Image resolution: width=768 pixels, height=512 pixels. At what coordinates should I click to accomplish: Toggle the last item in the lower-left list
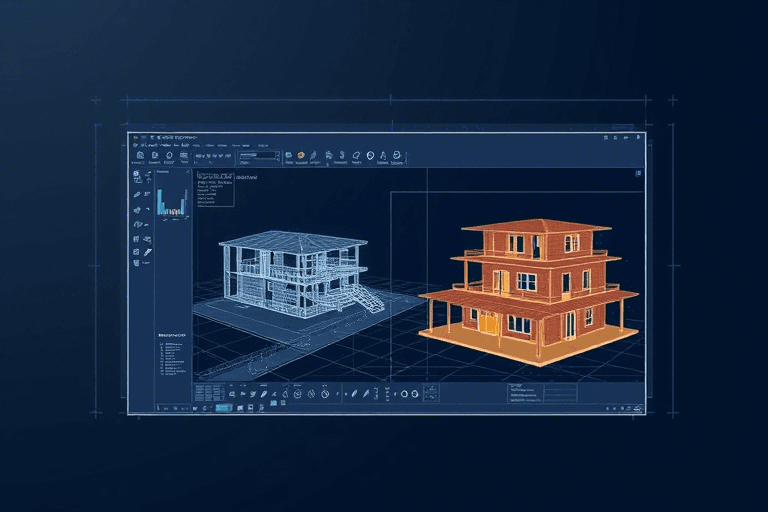[x=164, y=375]
